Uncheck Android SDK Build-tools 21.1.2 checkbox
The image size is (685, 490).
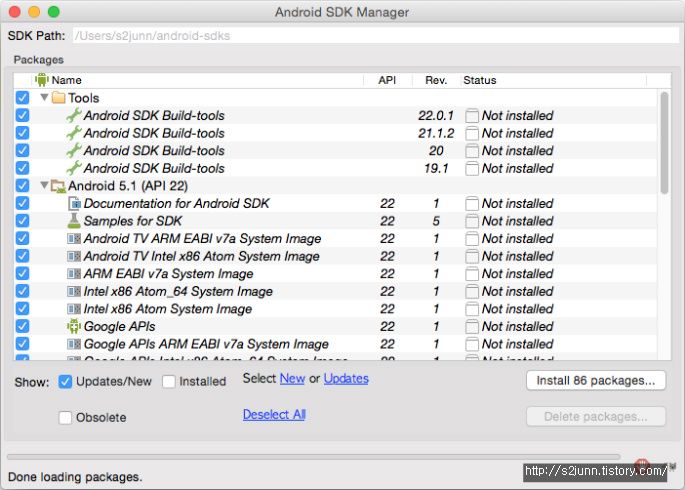tap(22, 133)
